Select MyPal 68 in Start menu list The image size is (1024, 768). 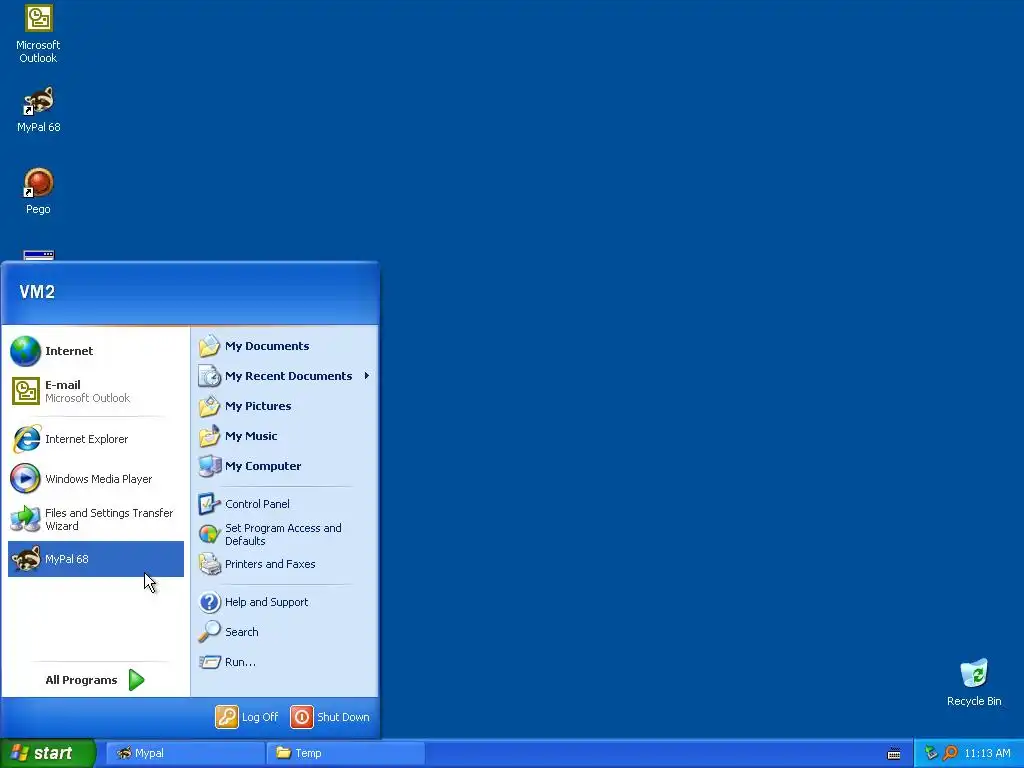pos(95,559)
